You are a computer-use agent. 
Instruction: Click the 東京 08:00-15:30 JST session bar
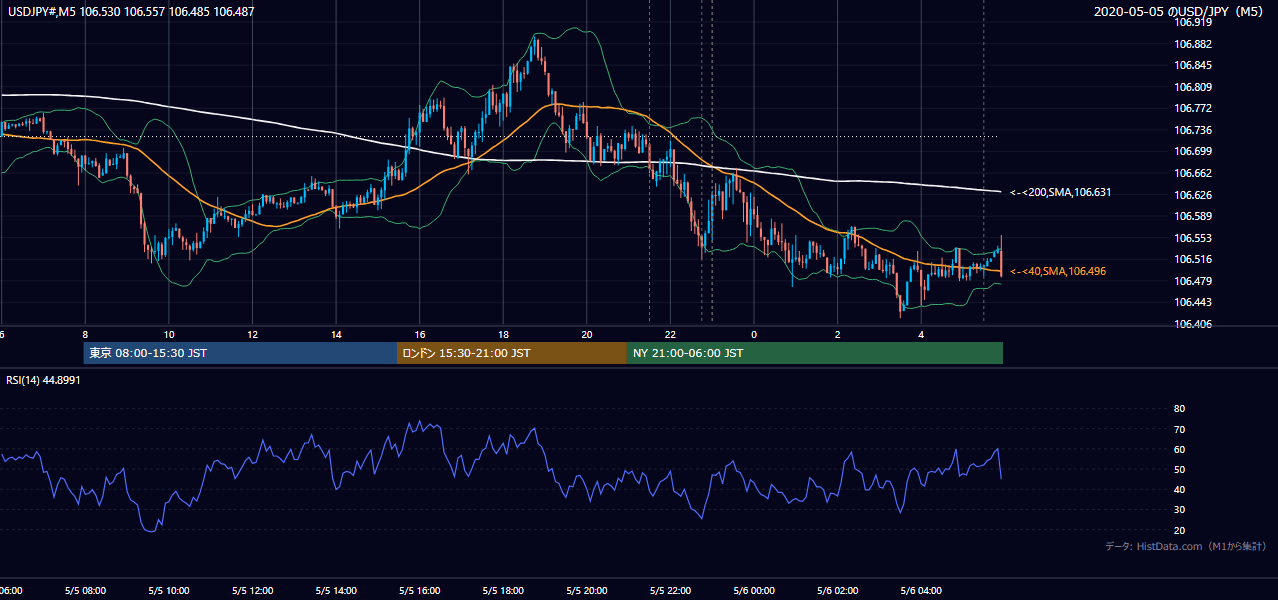(240, 353)
